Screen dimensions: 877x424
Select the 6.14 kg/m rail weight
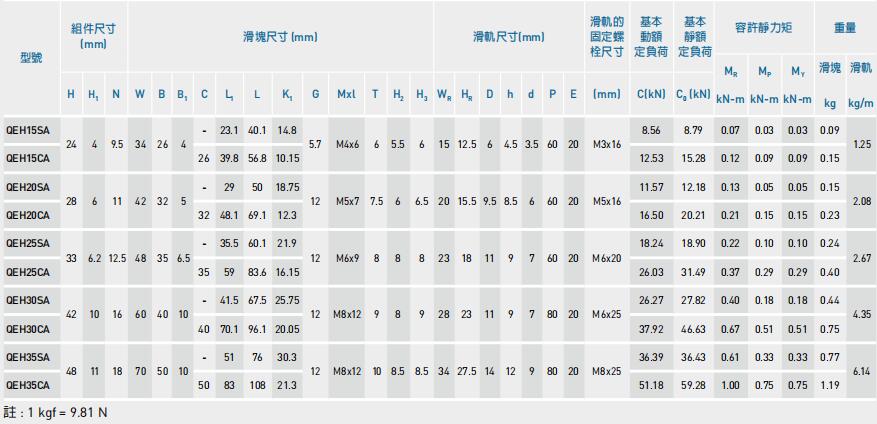860,370
